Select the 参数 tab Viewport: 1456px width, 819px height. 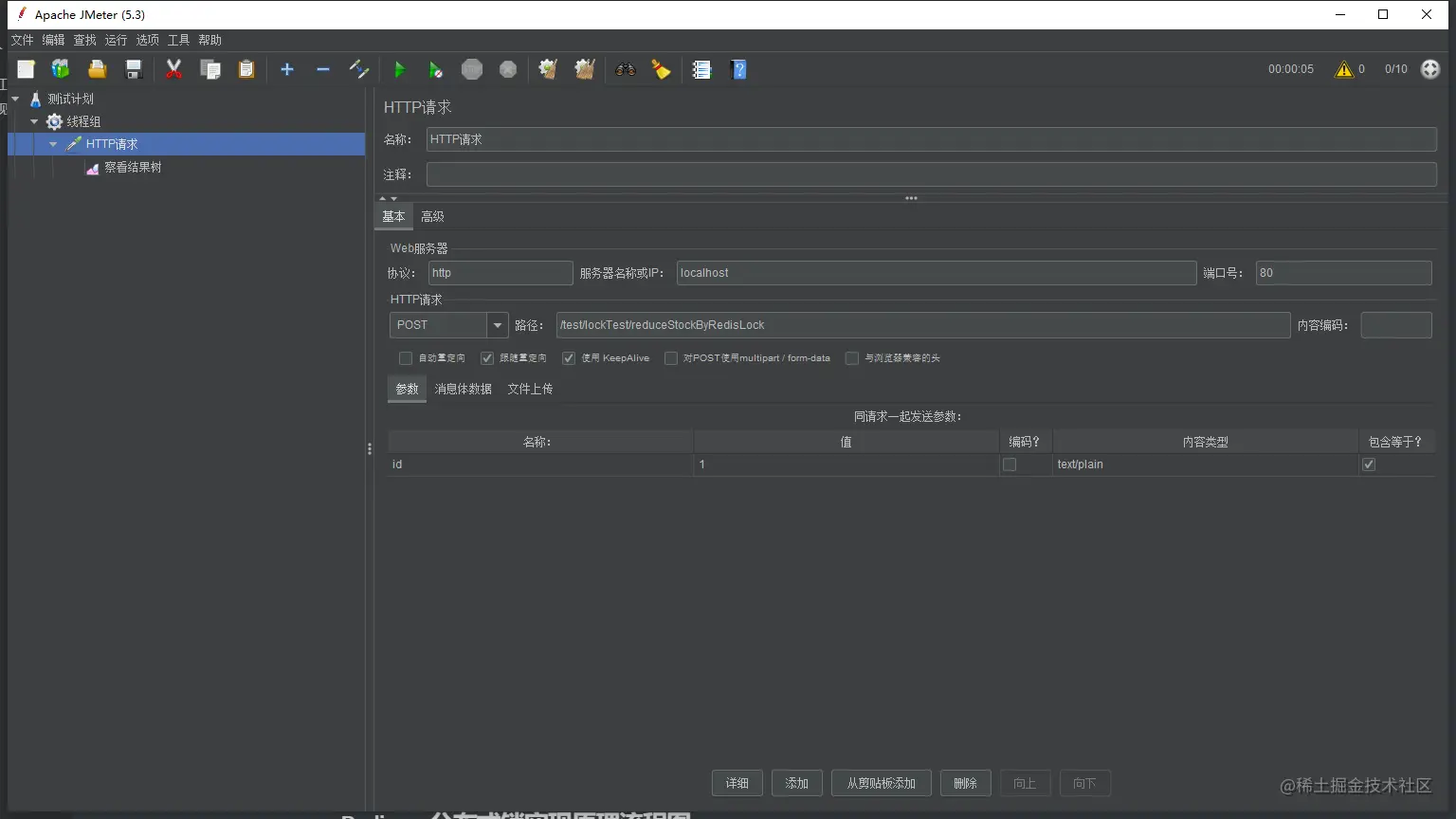pos(407,389)
